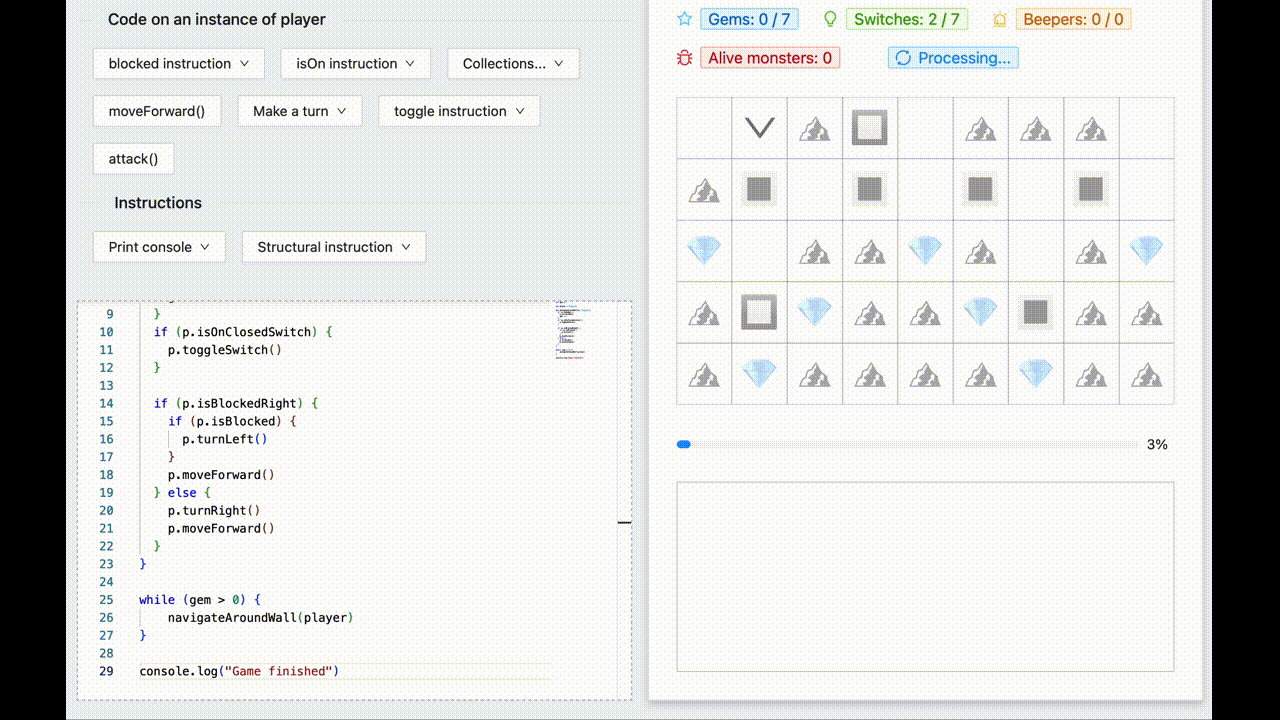This screenshot has width=1280, height=720.
Task: Click the open switch tile in the fourth grid row
Action: (x=760, y=313)
